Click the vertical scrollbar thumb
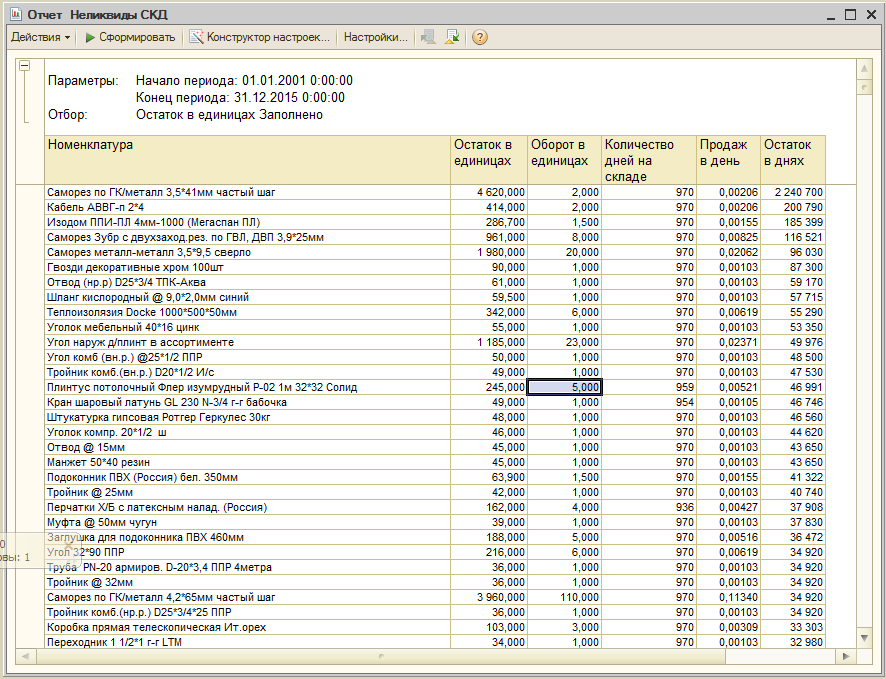 click(x=864, y=87)
